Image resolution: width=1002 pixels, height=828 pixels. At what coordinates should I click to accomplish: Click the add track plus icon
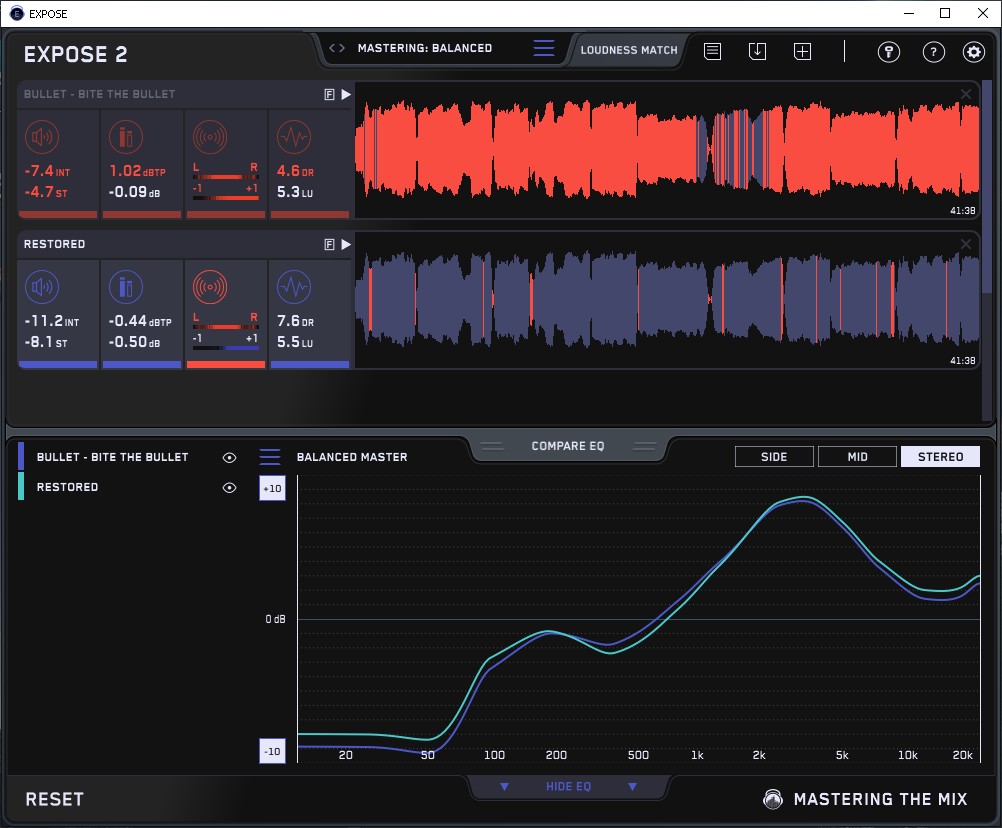point(802,51)
